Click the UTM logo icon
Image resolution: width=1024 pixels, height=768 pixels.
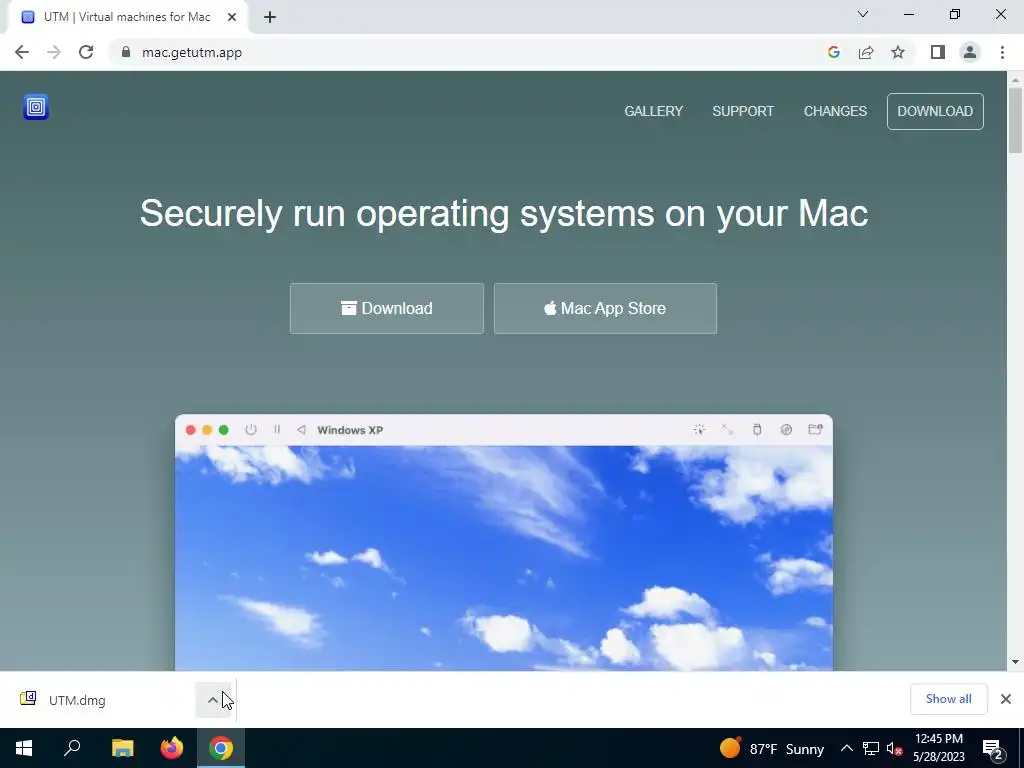(36, 107)
